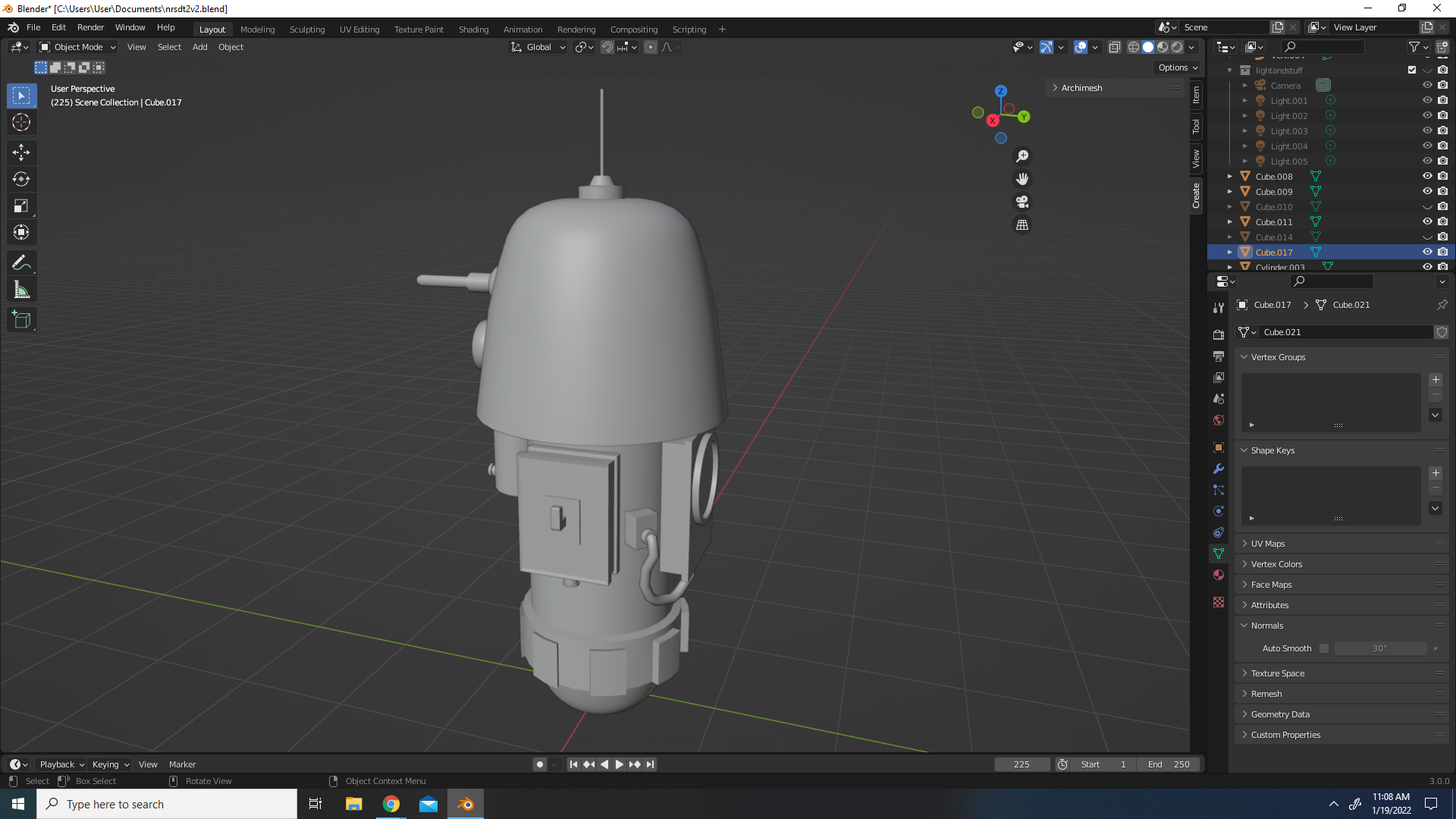Activate the Scale tool
The height and width of the screenshot is (819, 1456).
point(21,206)
